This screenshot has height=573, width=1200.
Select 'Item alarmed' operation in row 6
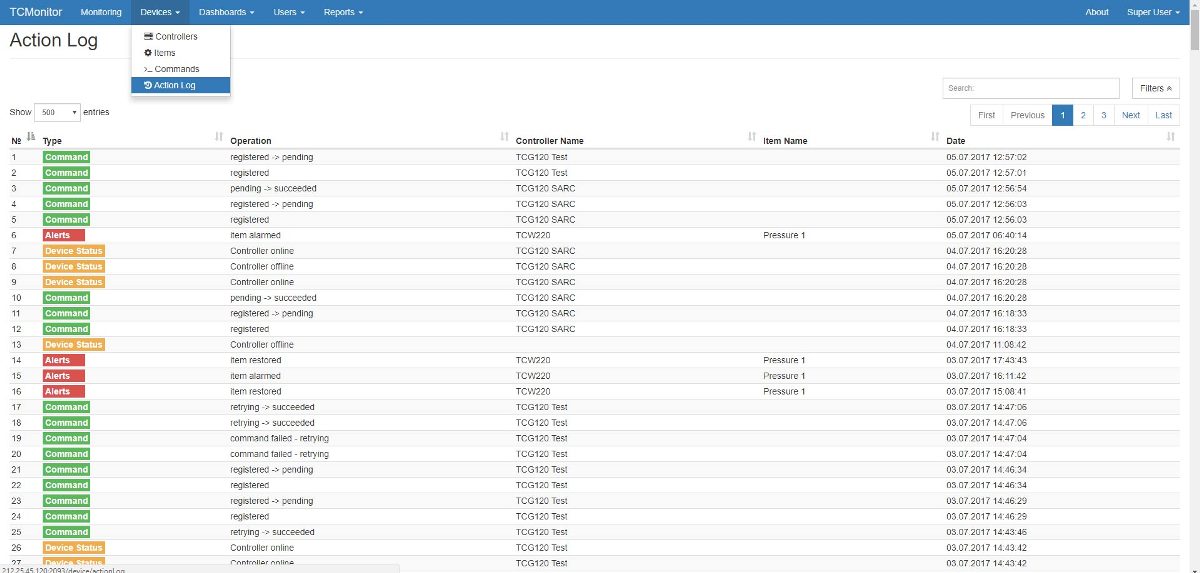(255, 235)
